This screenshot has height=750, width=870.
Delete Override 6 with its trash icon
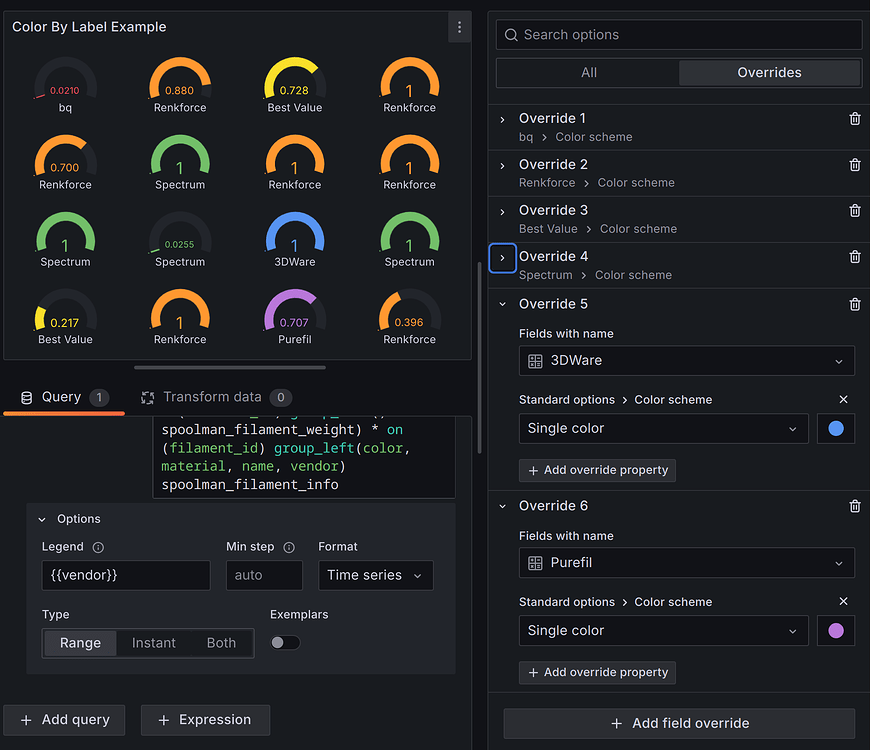[x=855, y=506]
